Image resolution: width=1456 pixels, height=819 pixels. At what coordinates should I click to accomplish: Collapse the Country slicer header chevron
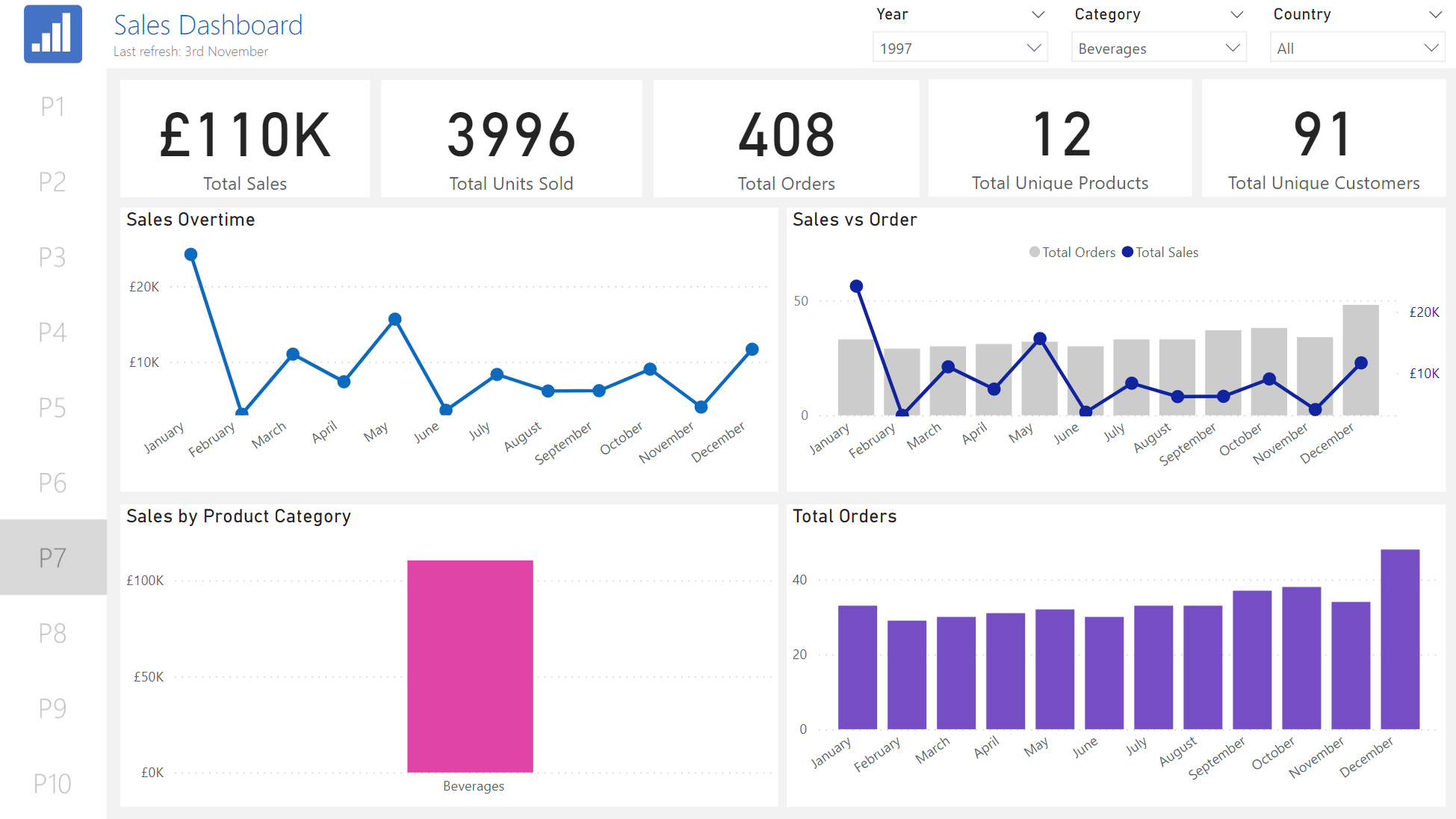point(1434,15)
